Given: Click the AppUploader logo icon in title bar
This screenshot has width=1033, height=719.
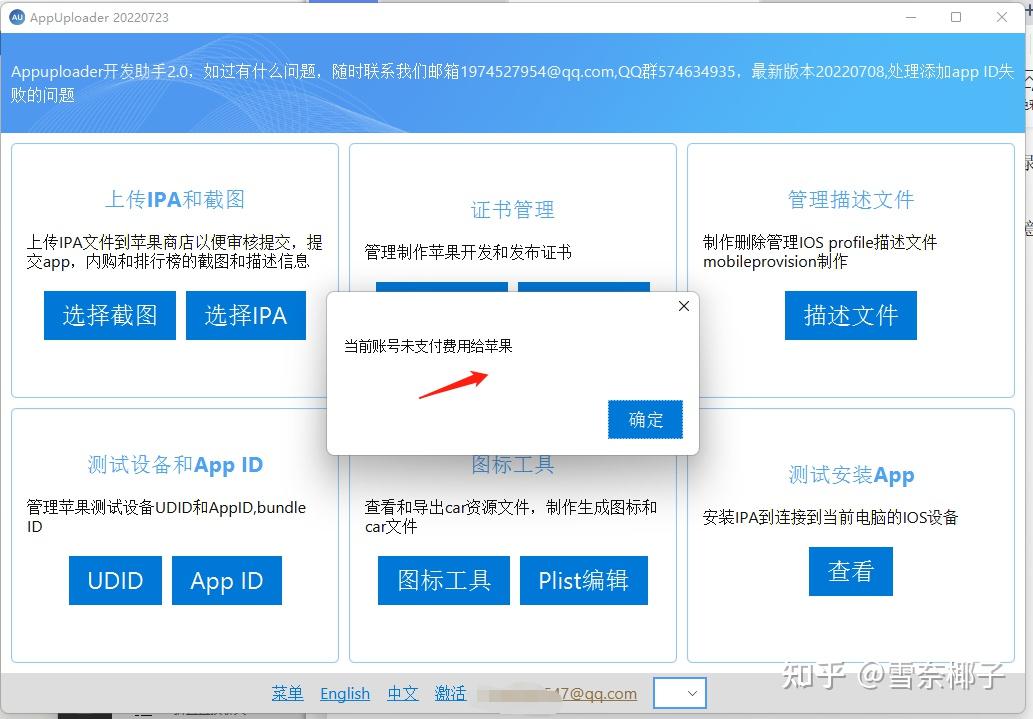Looking at the screenshot, I should (x=17, y=17).
